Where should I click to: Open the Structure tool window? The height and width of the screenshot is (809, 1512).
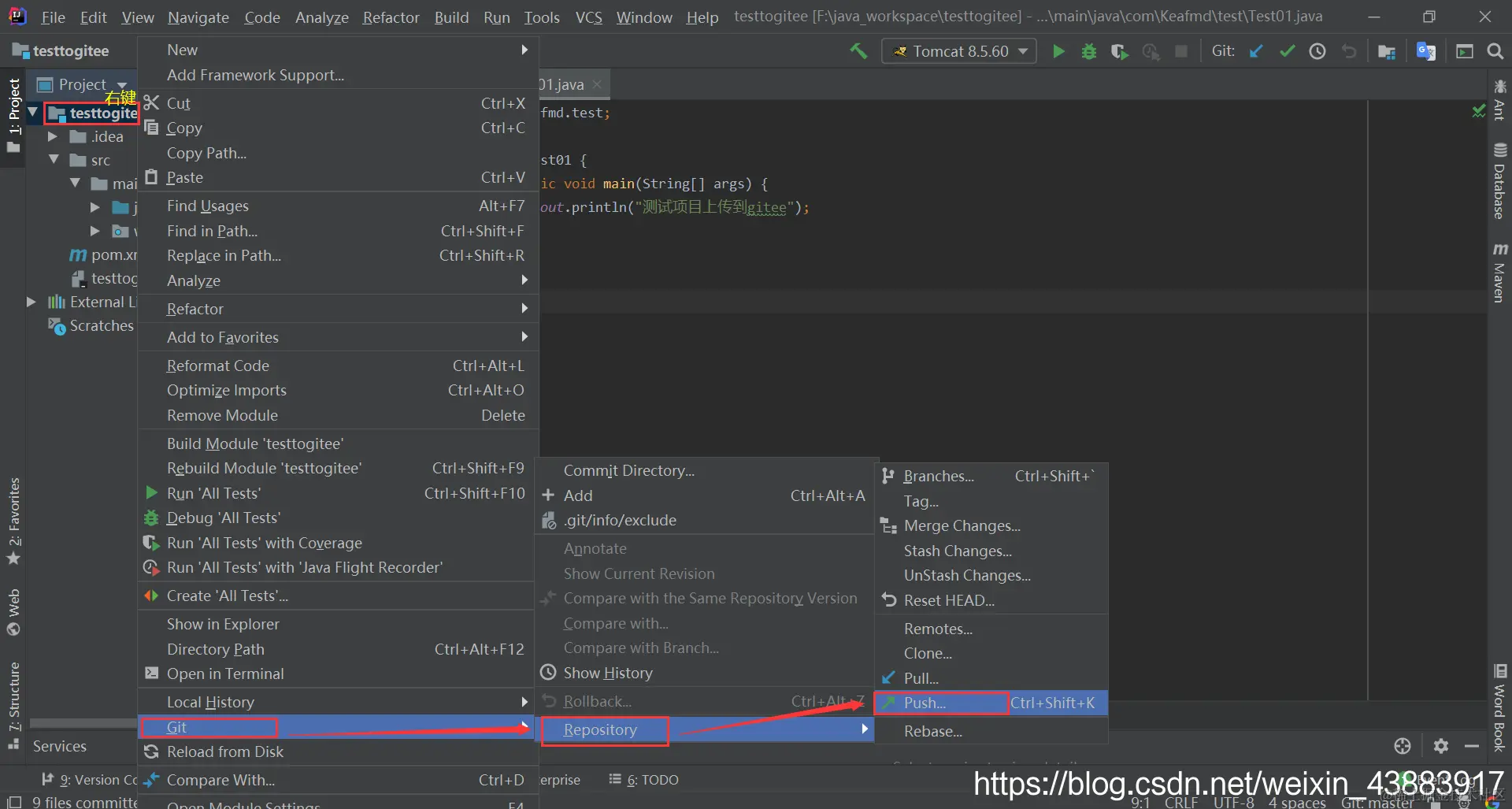coord(13,707)
